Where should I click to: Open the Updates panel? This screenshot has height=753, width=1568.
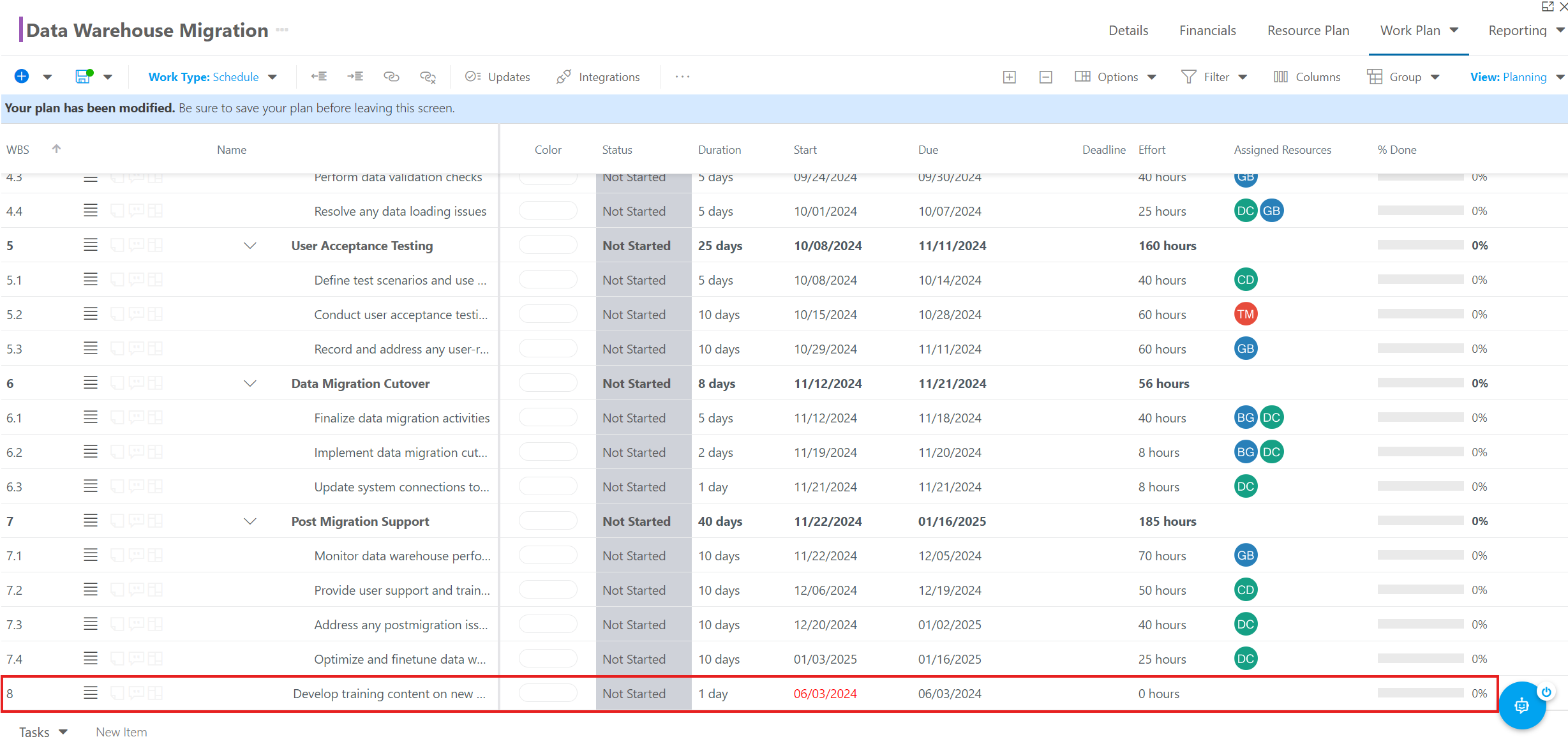(x=498, y=77)
